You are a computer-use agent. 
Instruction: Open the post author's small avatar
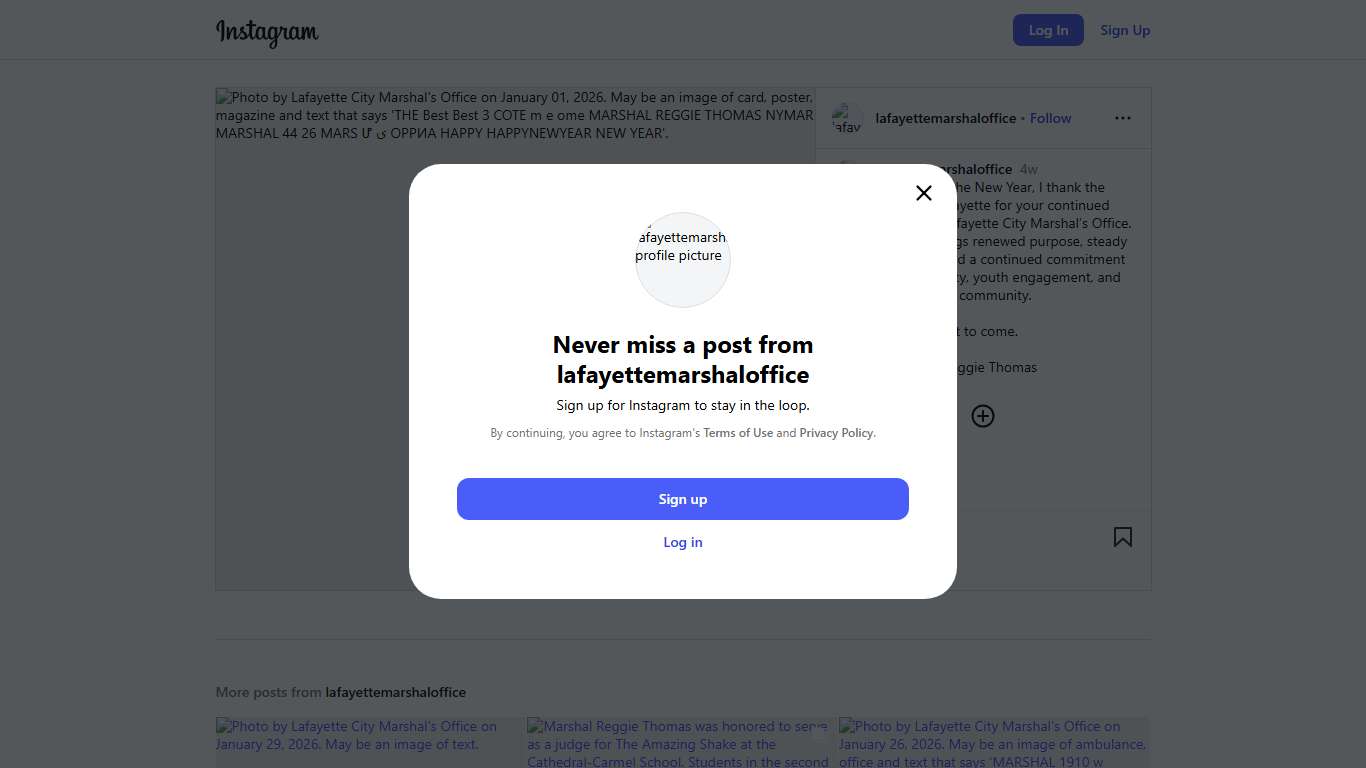click(847, 118)
